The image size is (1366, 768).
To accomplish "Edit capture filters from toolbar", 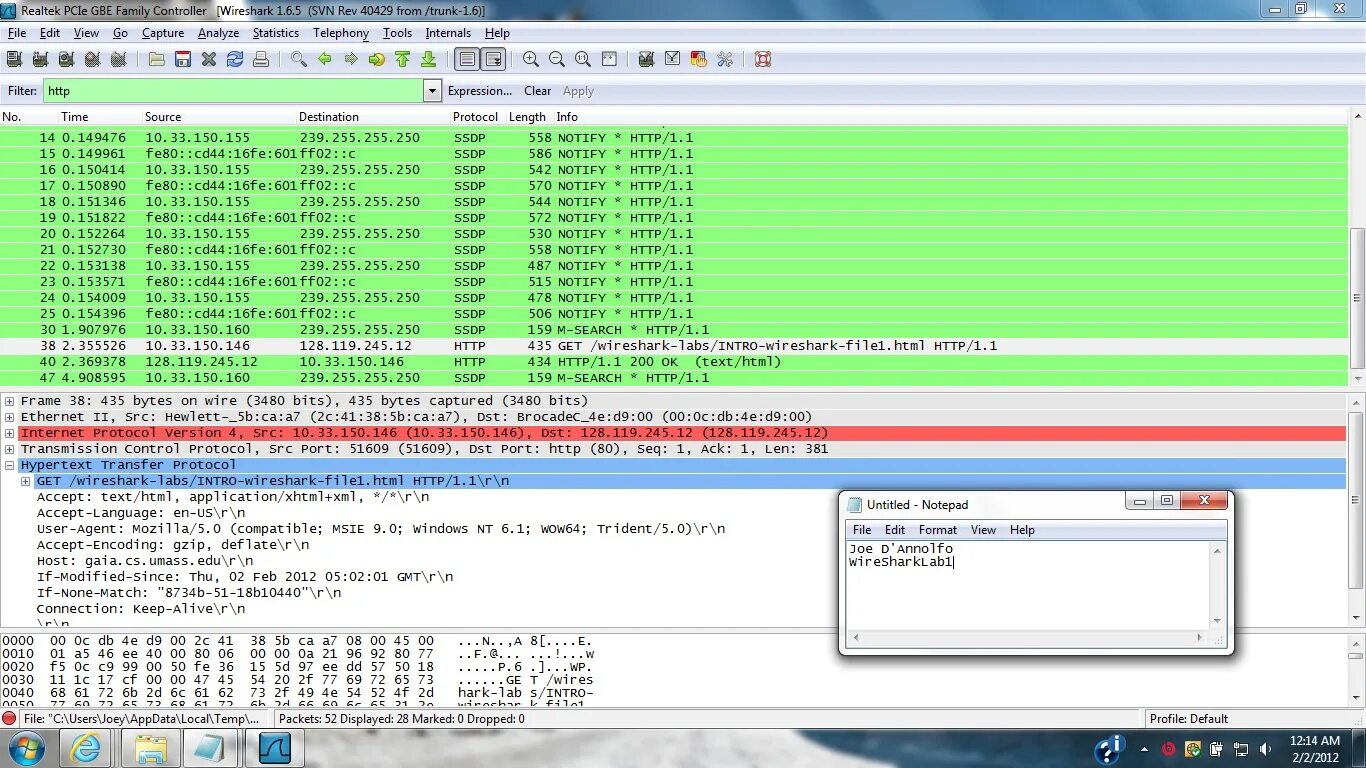I will (647, 59).
